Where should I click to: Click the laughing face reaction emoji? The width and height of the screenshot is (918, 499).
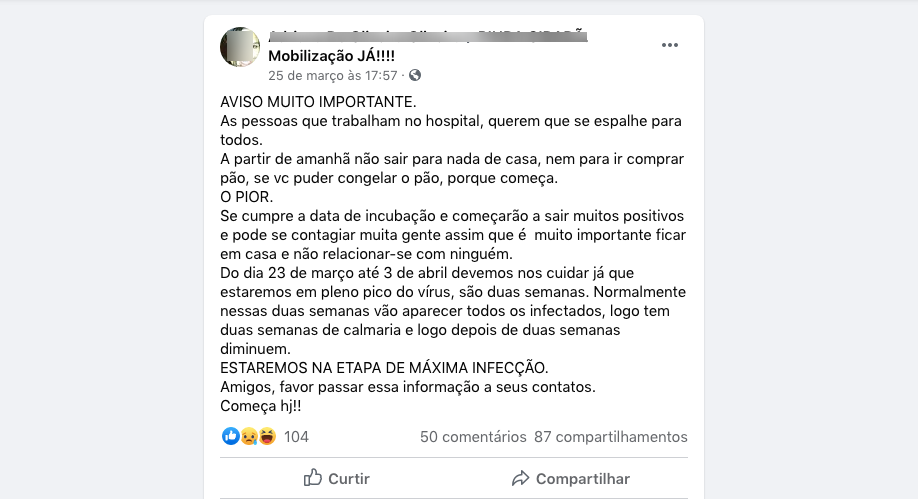click(267, 436)
